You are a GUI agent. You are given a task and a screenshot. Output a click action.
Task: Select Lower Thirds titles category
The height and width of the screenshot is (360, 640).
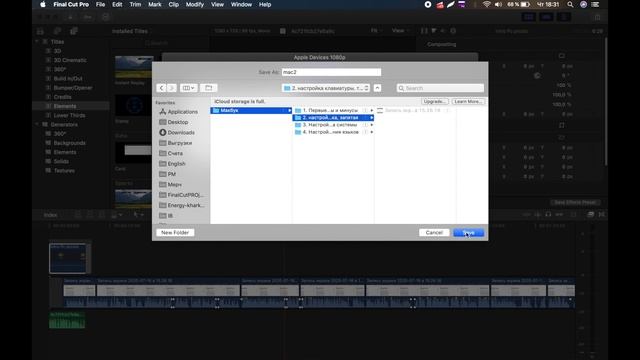(69, 115)
